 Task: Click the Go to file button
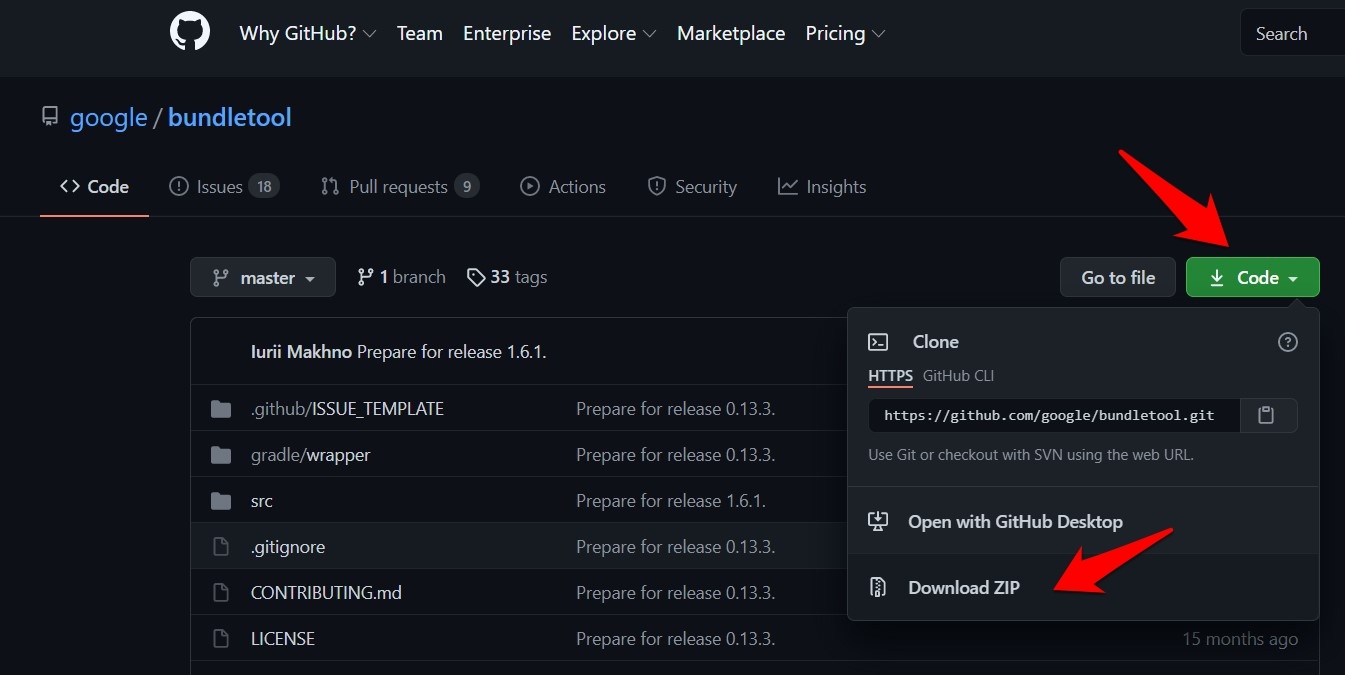pyautogui.click(x=1118, y=277)
